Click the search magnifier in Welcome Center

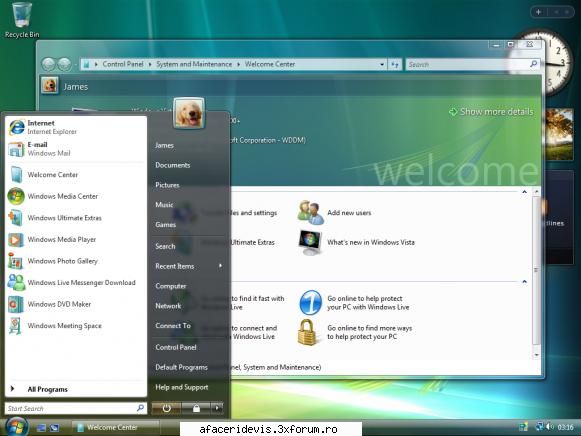click(x=533, y=64)
